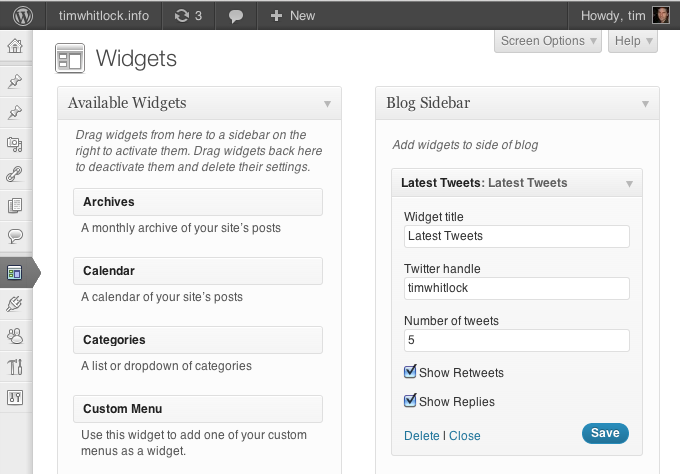Open the Tools menu icon
Screen dimensions: 680x474
[x=15, y=367]
